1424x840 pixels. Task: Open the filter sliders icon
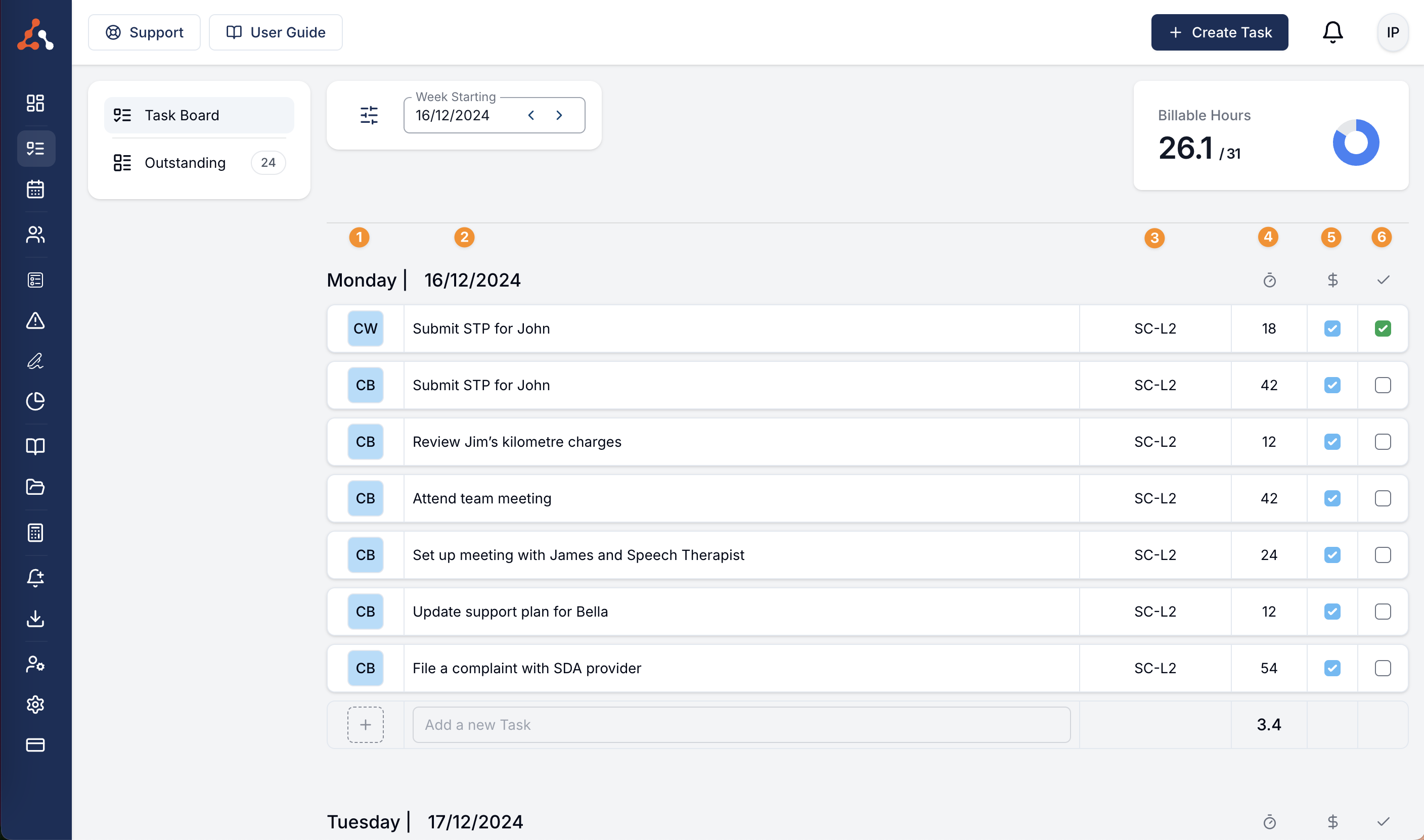(x=369, y=115)
